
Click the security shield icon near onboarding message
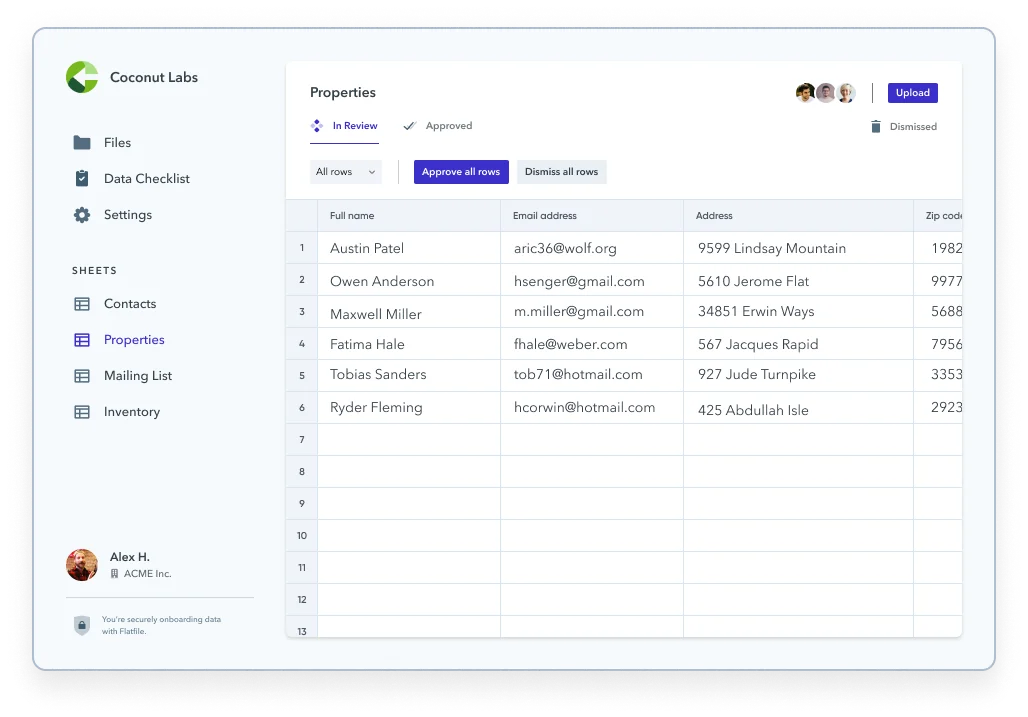pos(81,624)
